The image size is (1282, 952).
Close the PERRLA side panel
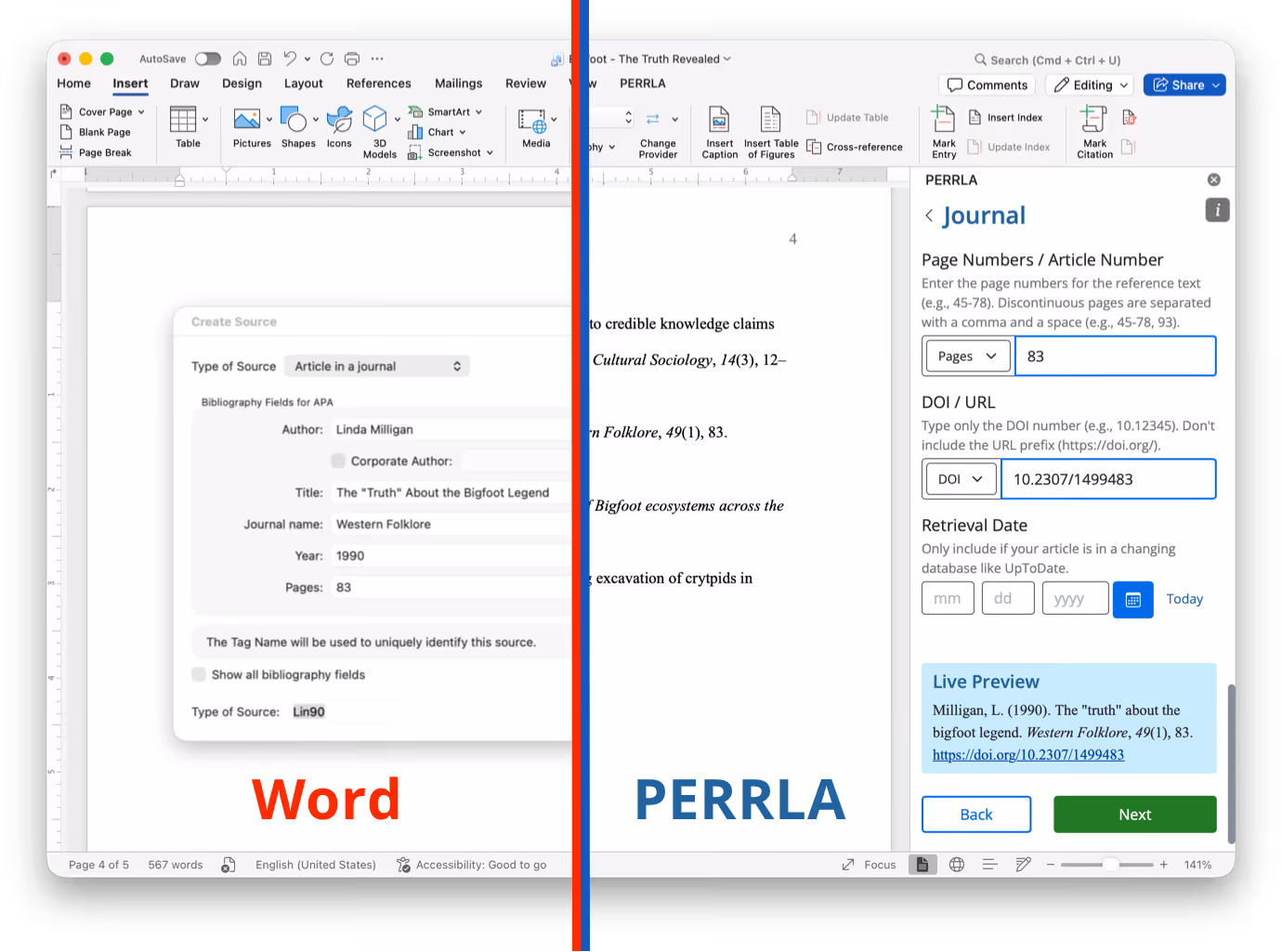[x=1213, y=180]
